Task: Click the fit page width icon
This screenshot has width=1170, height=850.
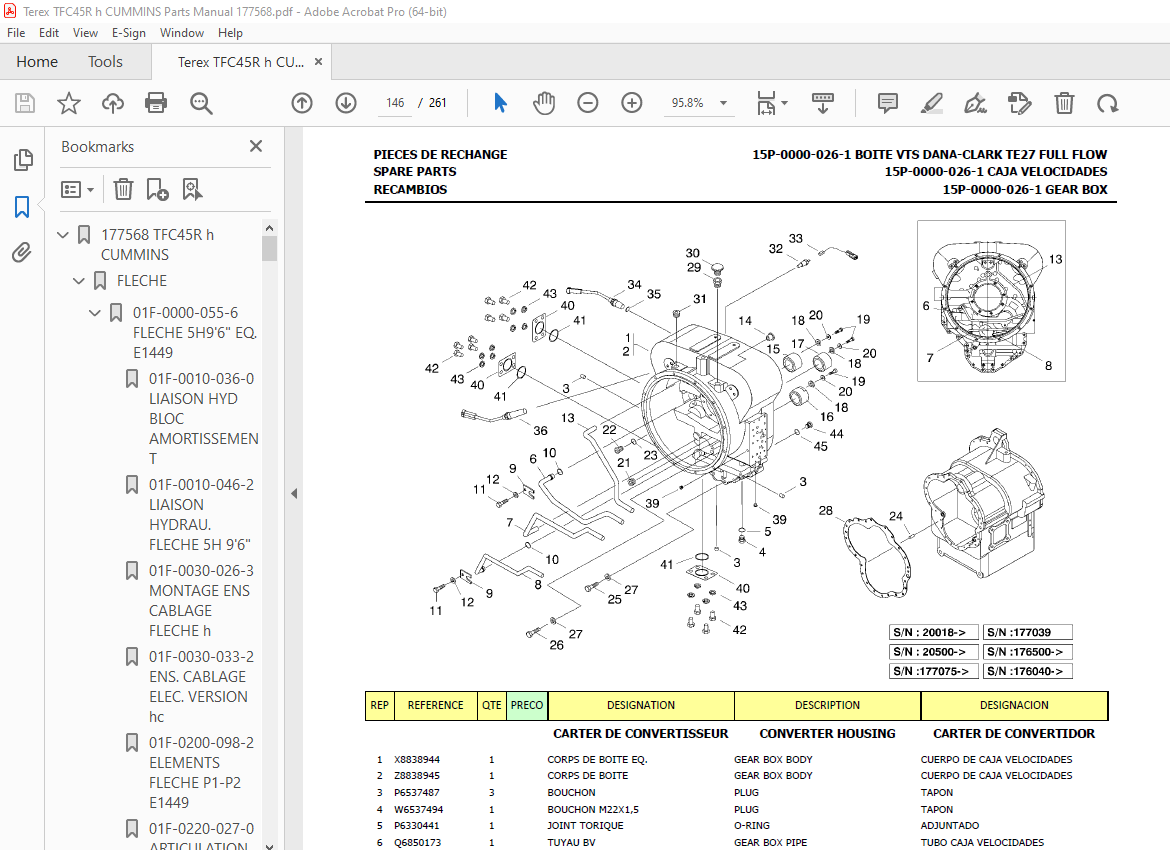Action: coord(766,103)
